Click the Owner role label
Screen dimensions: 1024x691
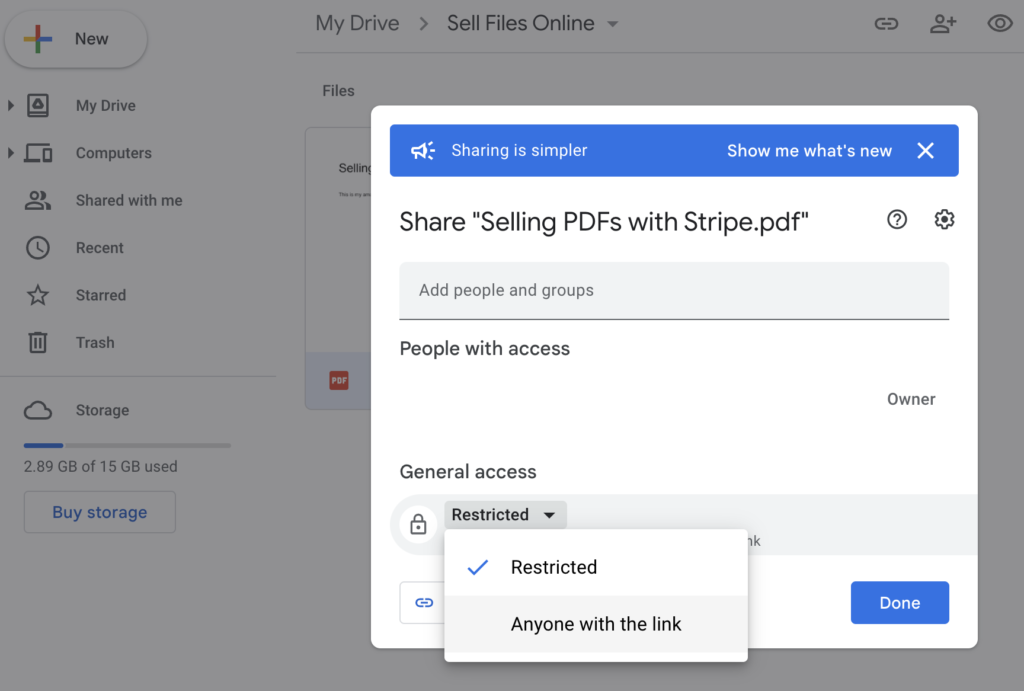coord(911,399)
